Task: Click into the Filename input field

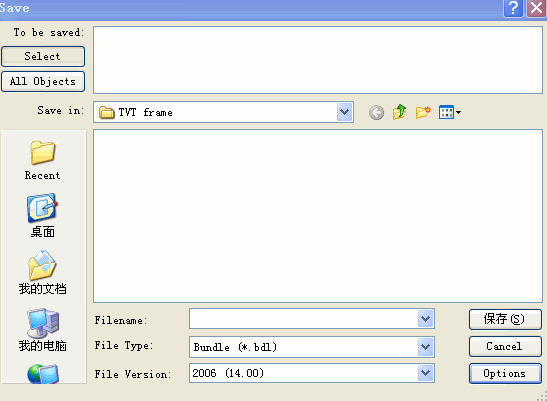Action: pos(304,319)
